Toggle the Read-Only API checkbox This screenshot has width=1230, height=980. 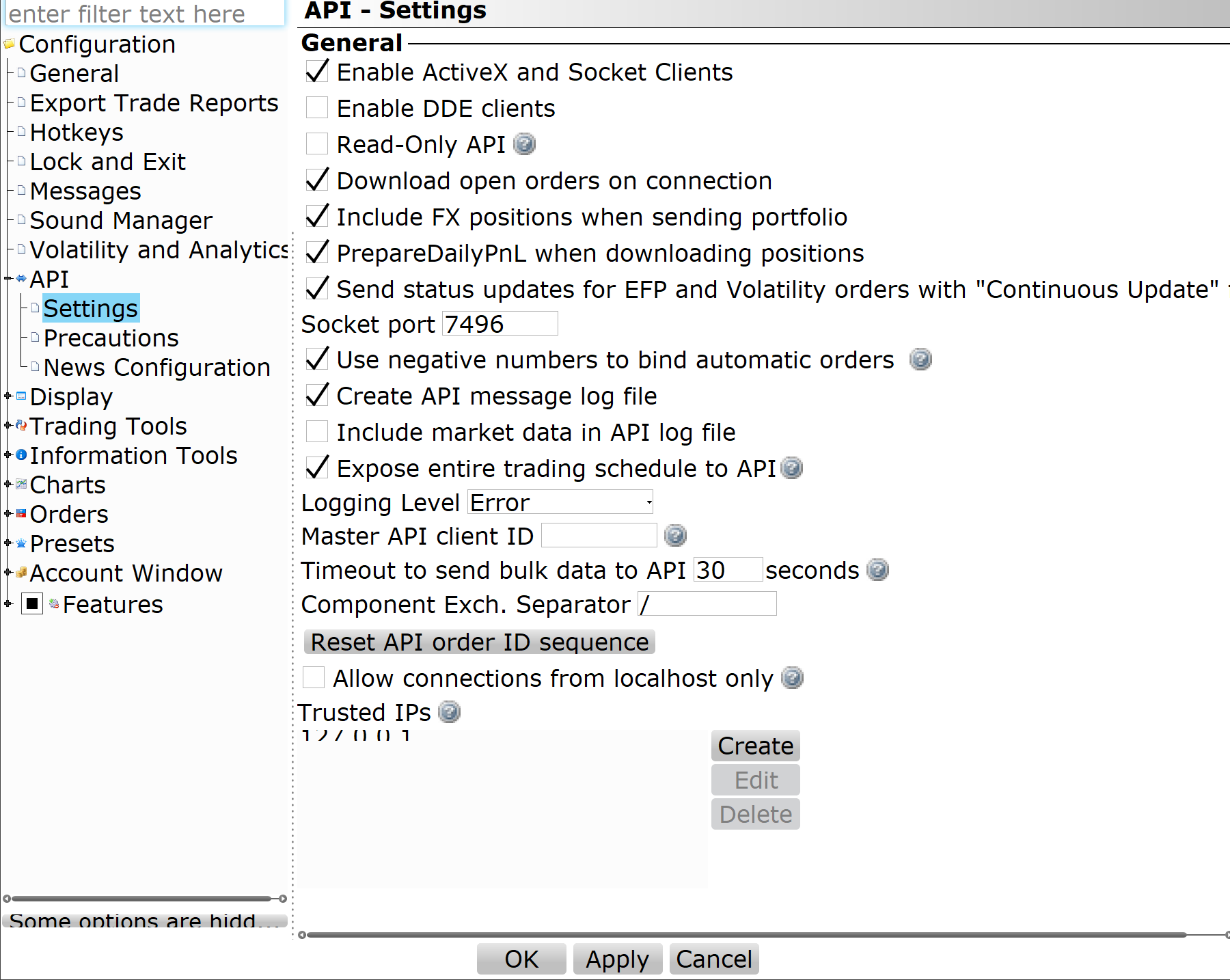317,144
